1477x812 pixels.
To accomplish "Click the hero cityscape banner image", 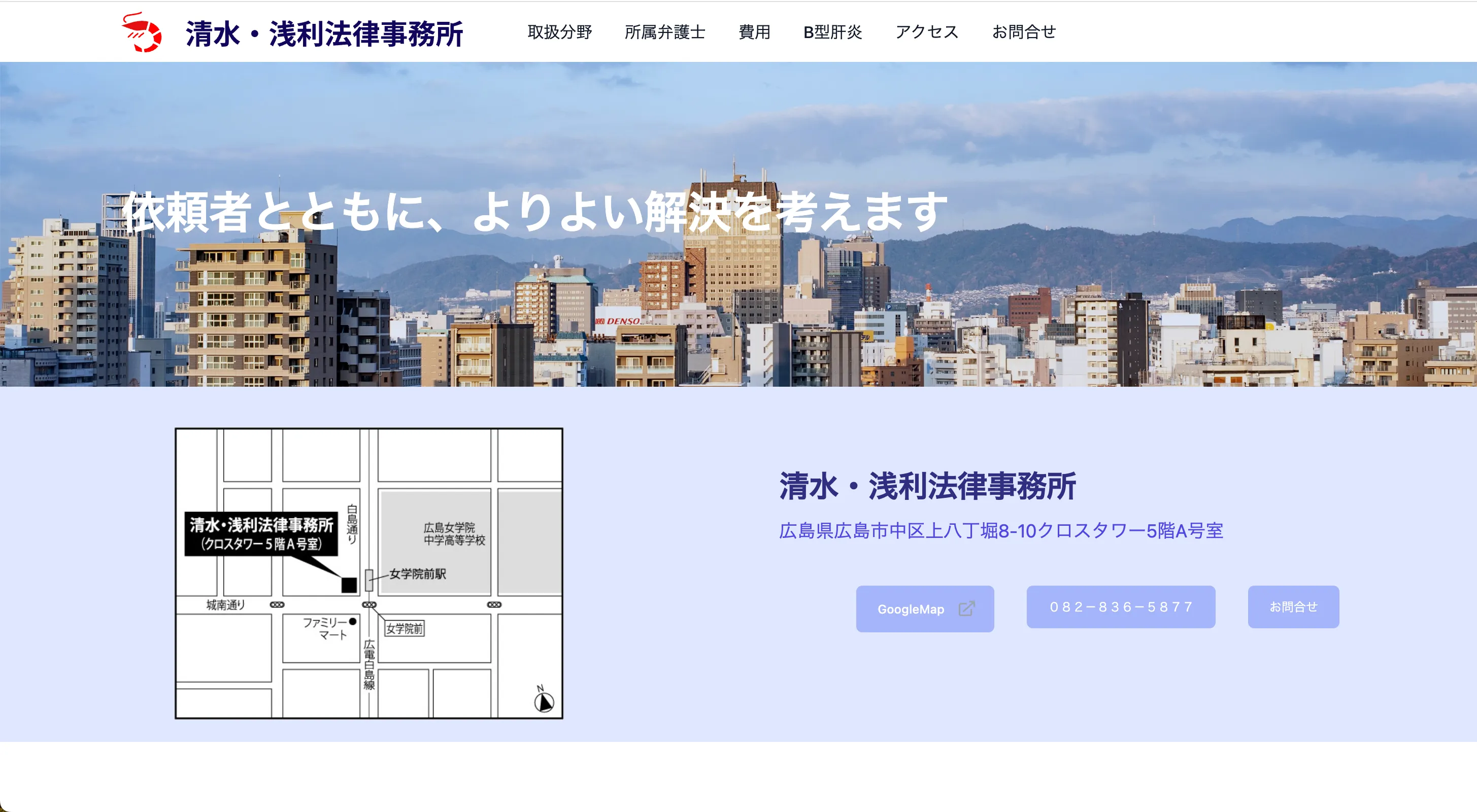I will click(x=738, y=224).
